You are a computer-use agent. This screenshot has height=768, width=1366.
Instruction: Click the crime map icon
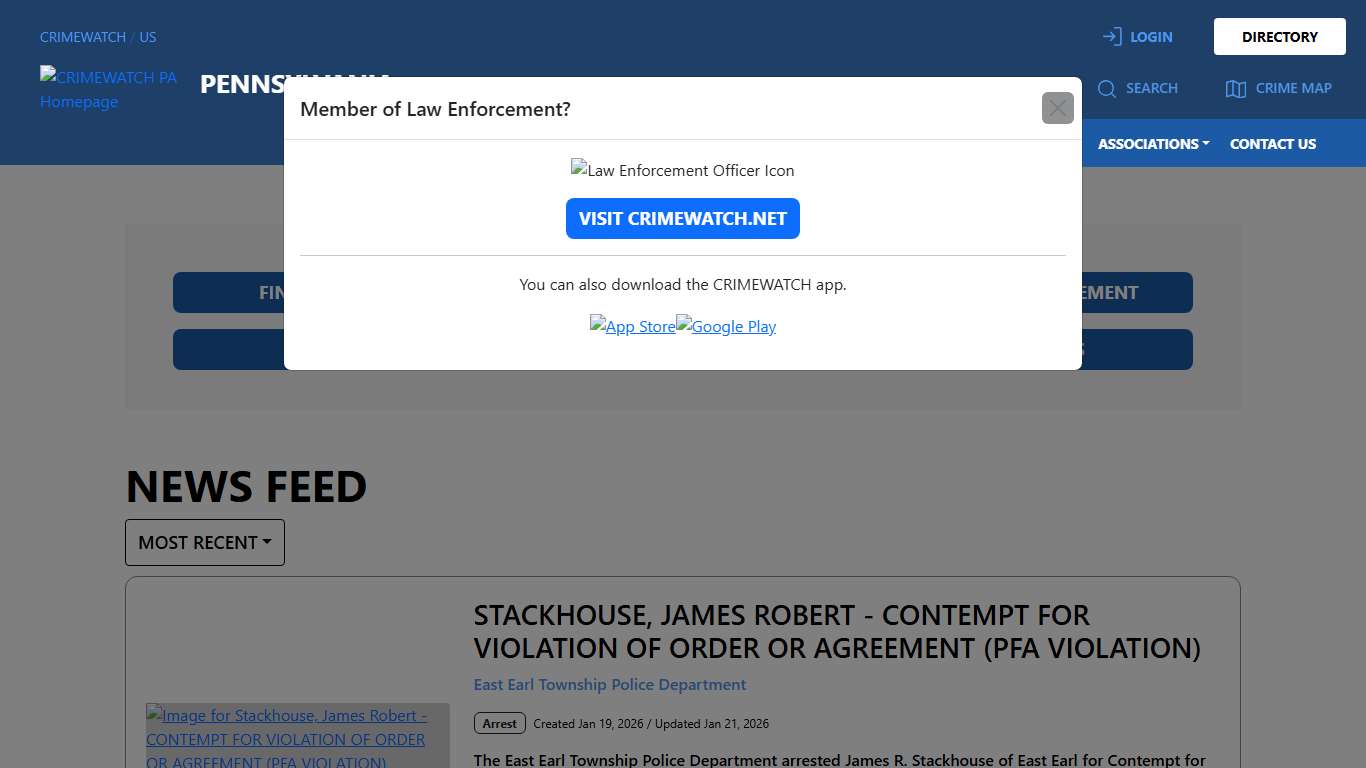click(1235, 89)
